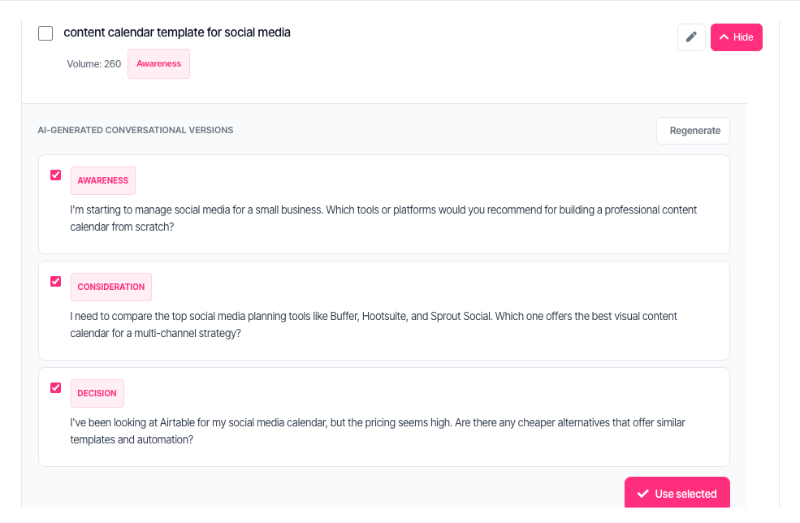Collapse the section with the Hide button
This screenshot has height=523, width=800.
click(736, 37)
